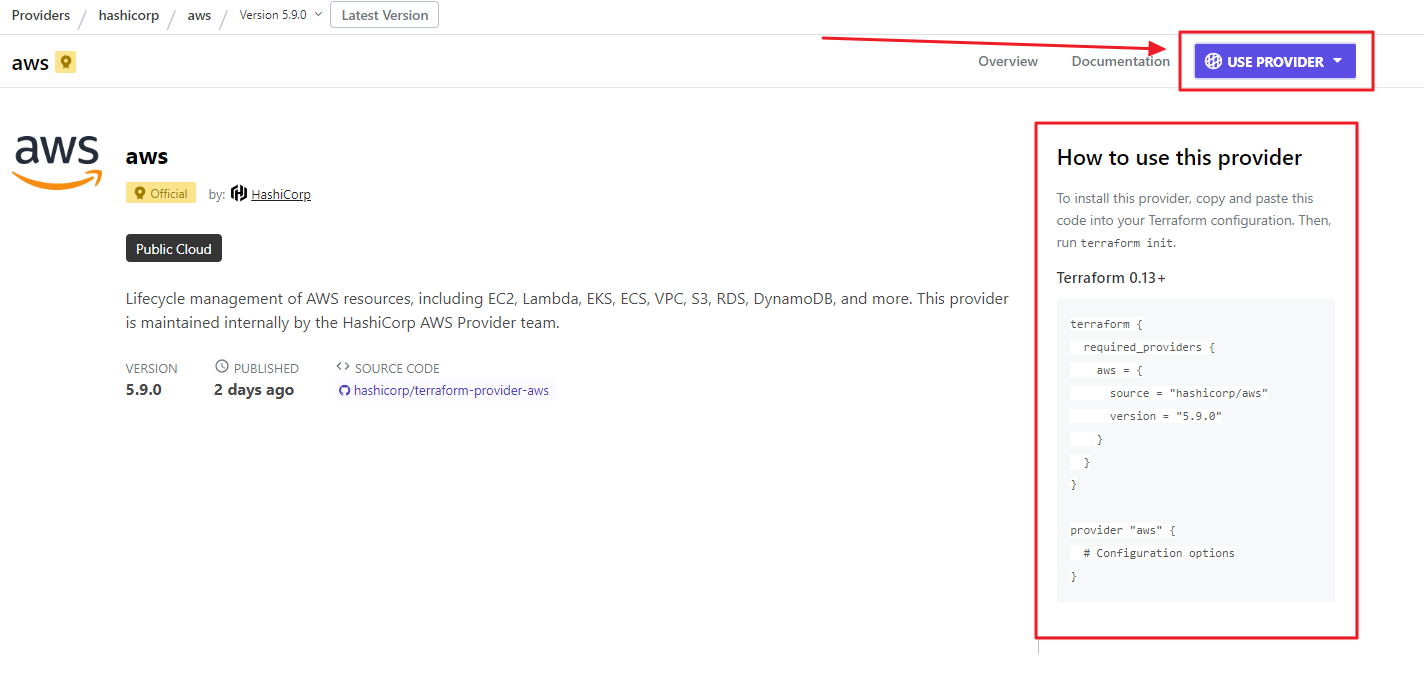The height and width of the screenshot is (683, 1424).
Task: Click the Latest Version button
Action: click(x=384, y=15)
